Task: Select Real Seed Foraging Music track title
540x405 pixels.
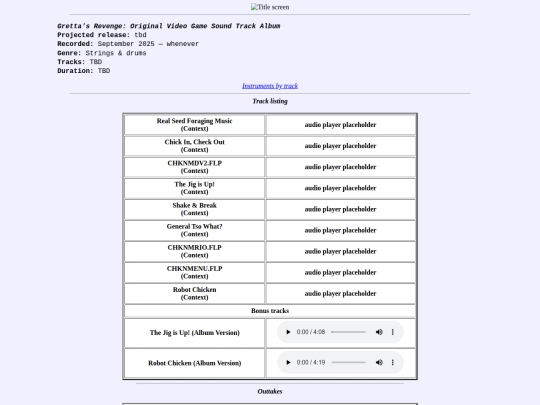Action: tap(195, 121)
